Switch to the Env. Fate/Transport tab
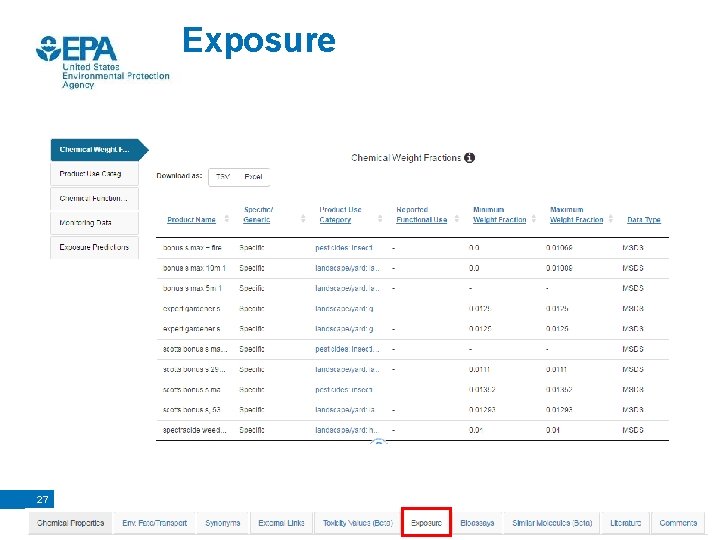 154,523
